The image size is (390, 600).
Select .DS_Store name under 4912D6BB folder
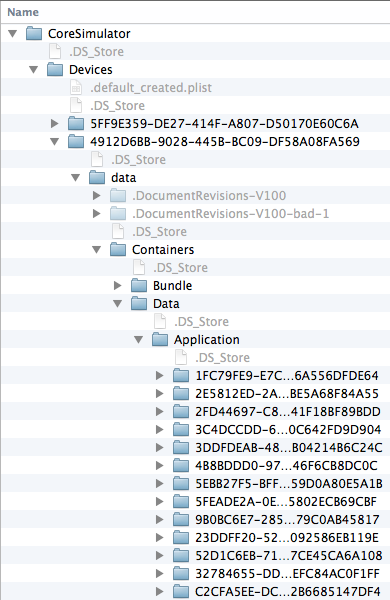pyautogui.click(x=139, y=160)
